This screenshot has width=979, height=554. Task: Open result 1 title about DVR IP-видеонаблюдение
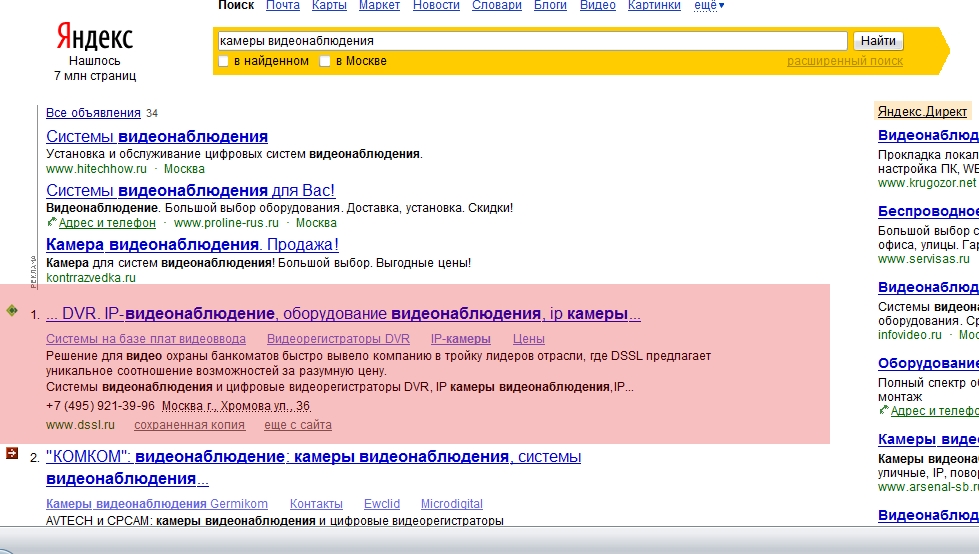[x=343, y=314]
